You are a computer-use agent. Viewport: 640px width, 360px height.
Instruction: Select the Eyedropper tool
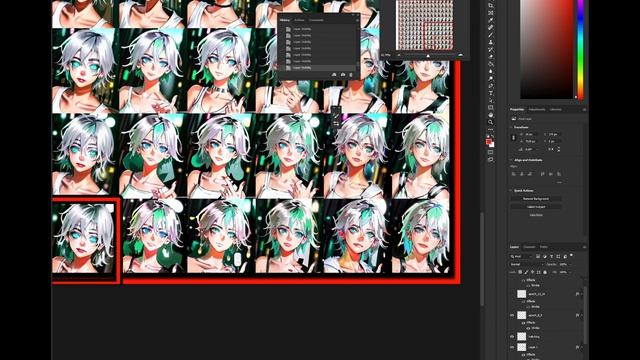click(491, 20)
